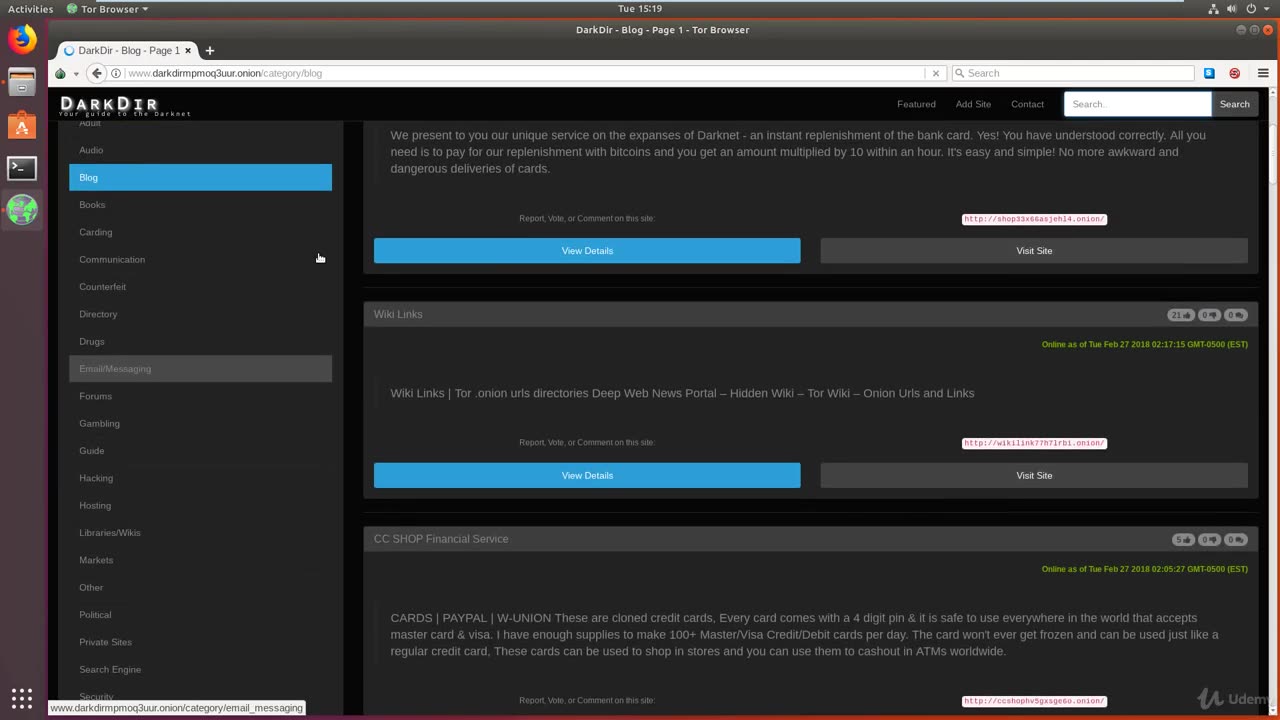The width and height of the screenshot is (1280, 720).
Task: Open comments badge on Wiki Links
Action: point(1236,315)
